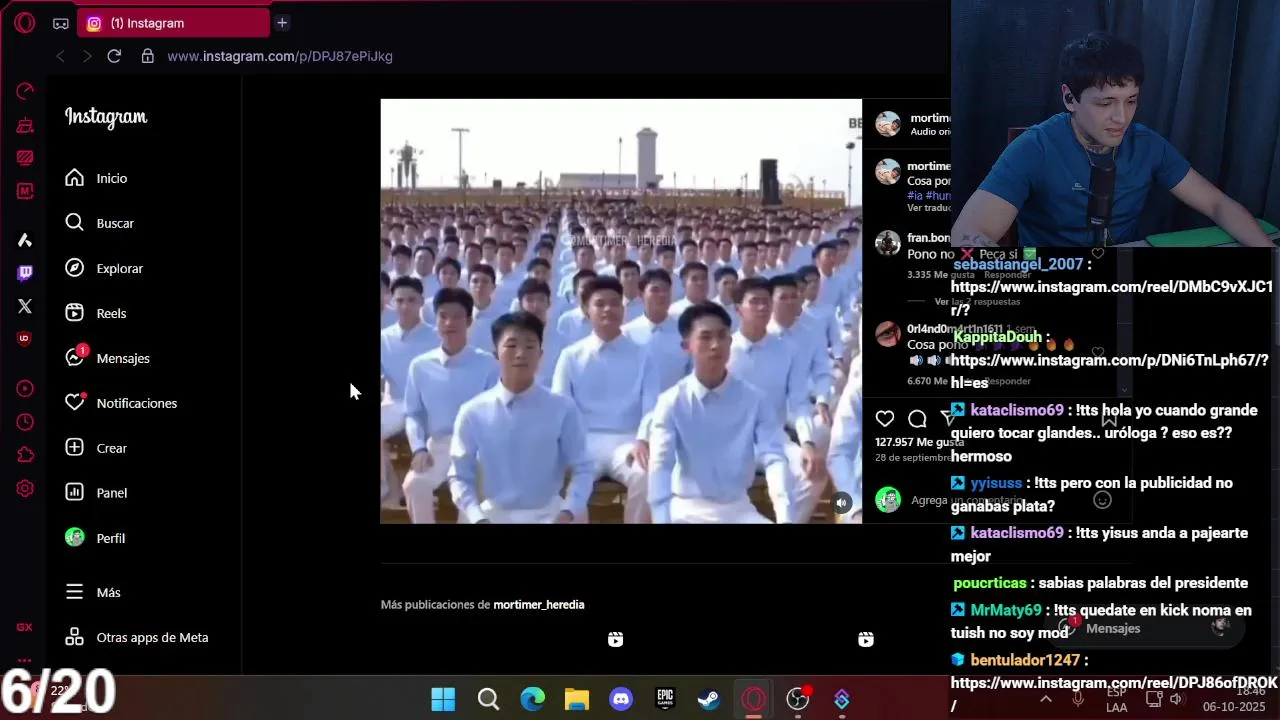Open Steam from taskbar

coord(709,699)
